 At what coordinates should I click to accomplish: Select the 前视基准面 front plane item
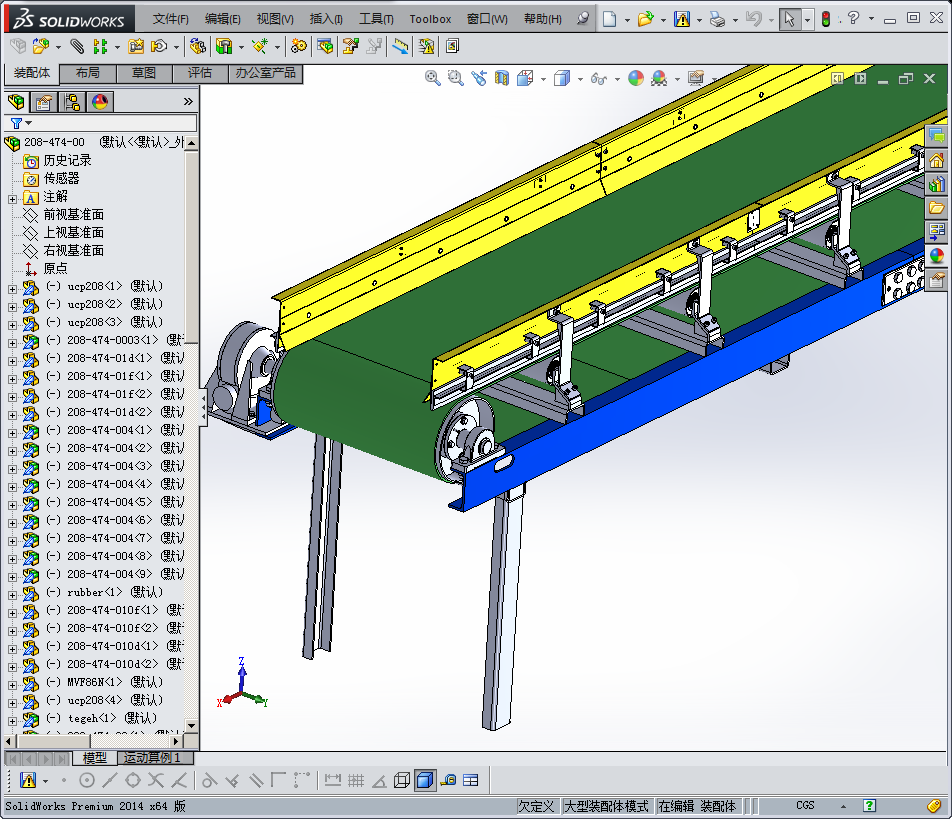73,215
